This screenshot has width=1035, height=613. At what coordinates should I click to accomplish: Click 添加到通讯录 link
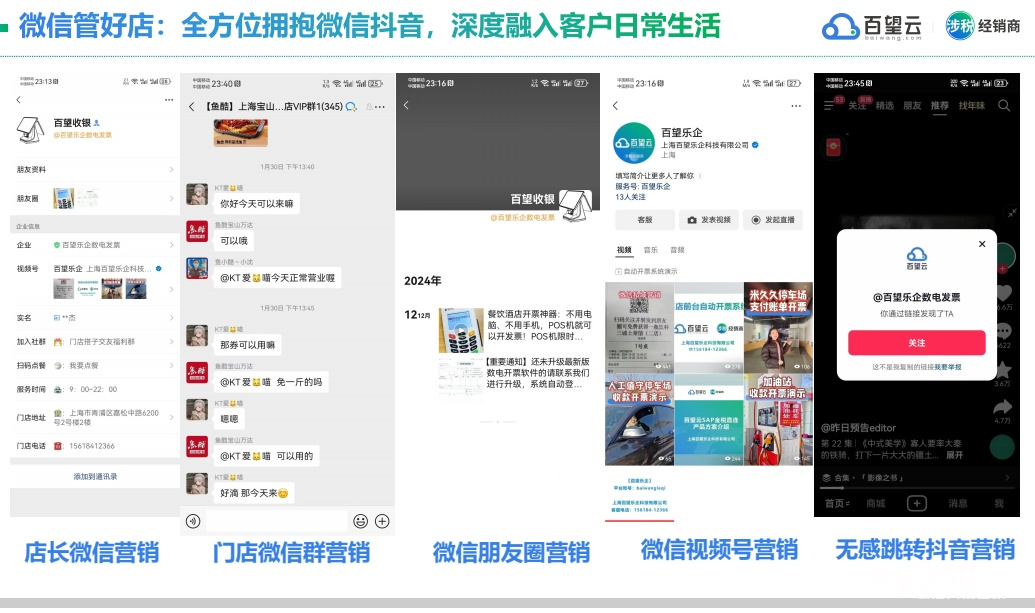(x=95, y=477)
